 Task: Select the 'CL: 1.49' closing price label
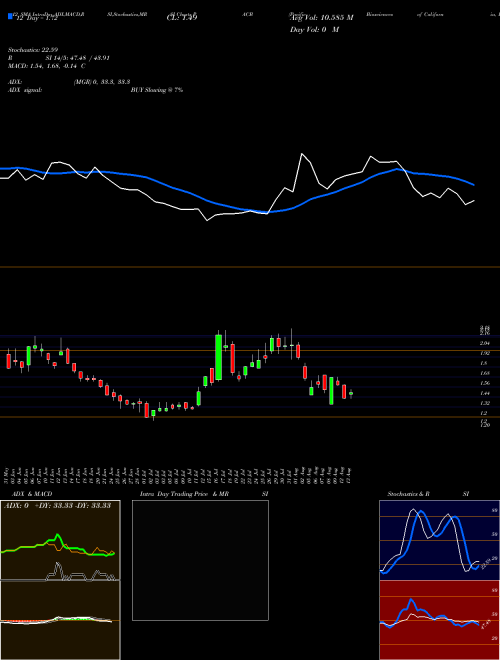[x=182, y=18]
